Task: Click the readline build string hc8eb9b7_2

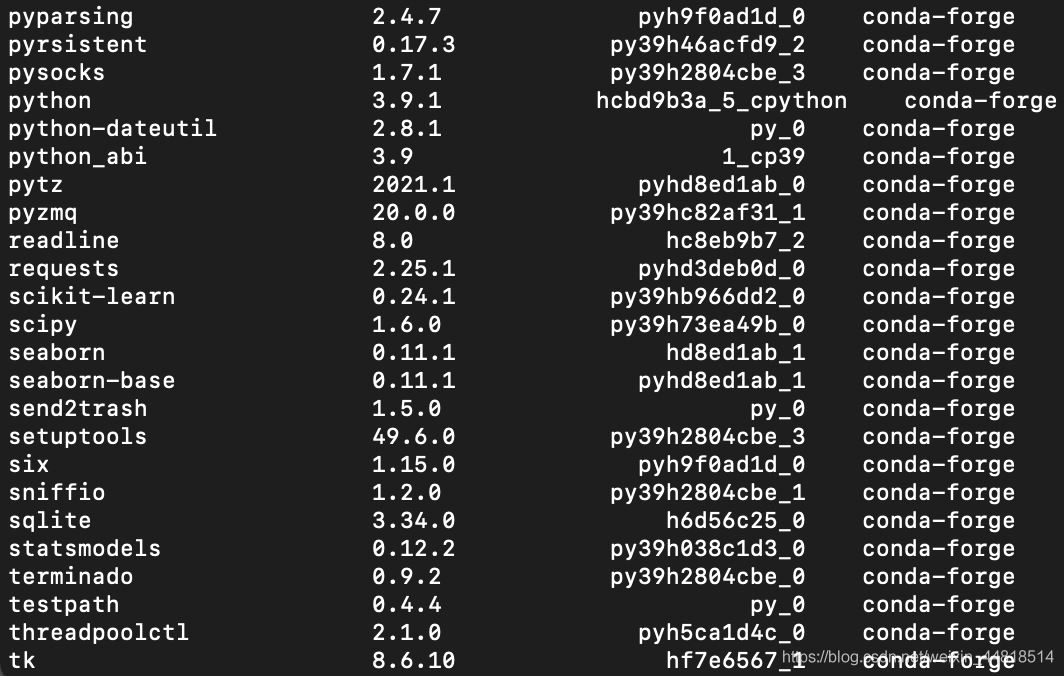Action: point(735,241)
